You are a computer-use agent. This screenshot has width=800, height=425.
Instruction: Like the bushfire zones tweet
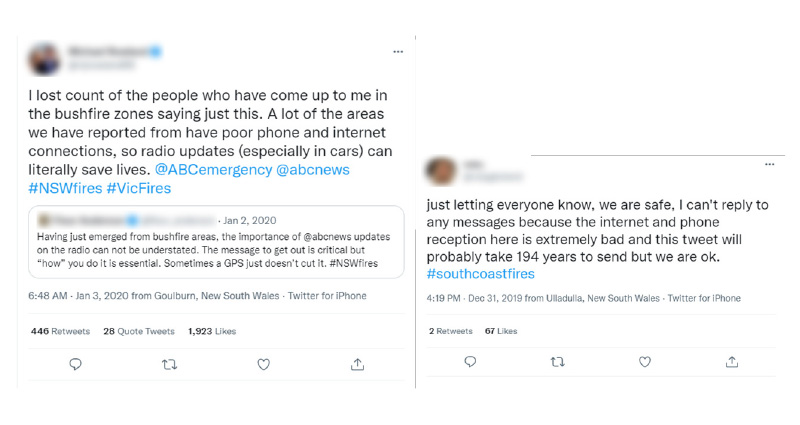click(263, 365)
